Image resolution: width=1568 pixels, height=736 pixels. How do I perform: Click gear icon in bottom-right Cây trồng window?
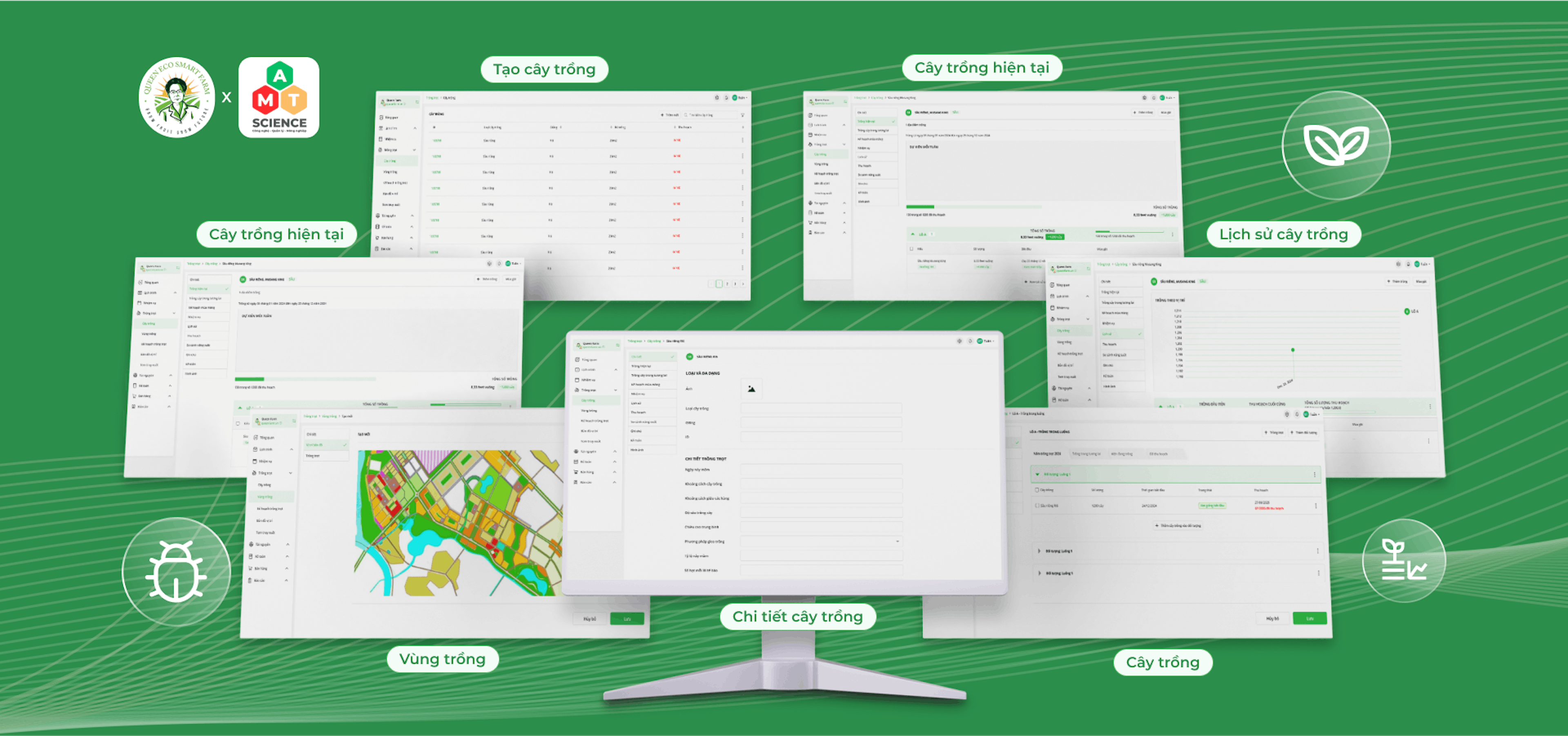tap(1287, 414)
